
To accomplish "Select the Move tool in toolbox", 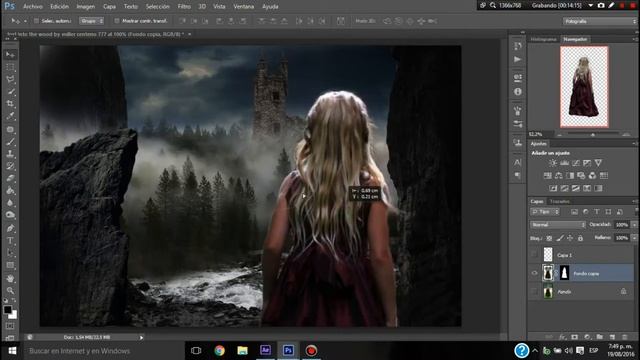I will [11, 55].
